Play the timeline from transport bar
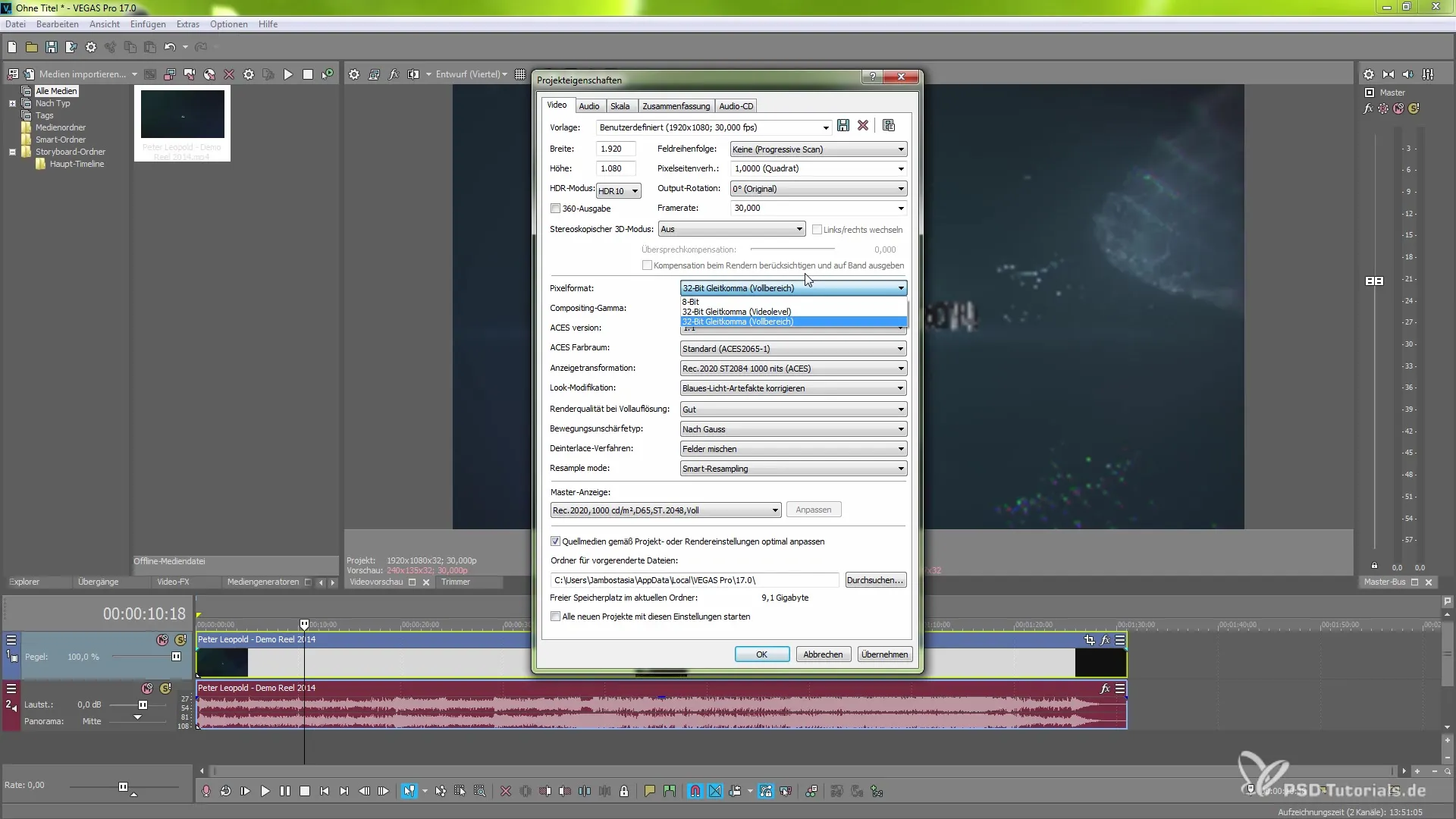 coord(265,791)
